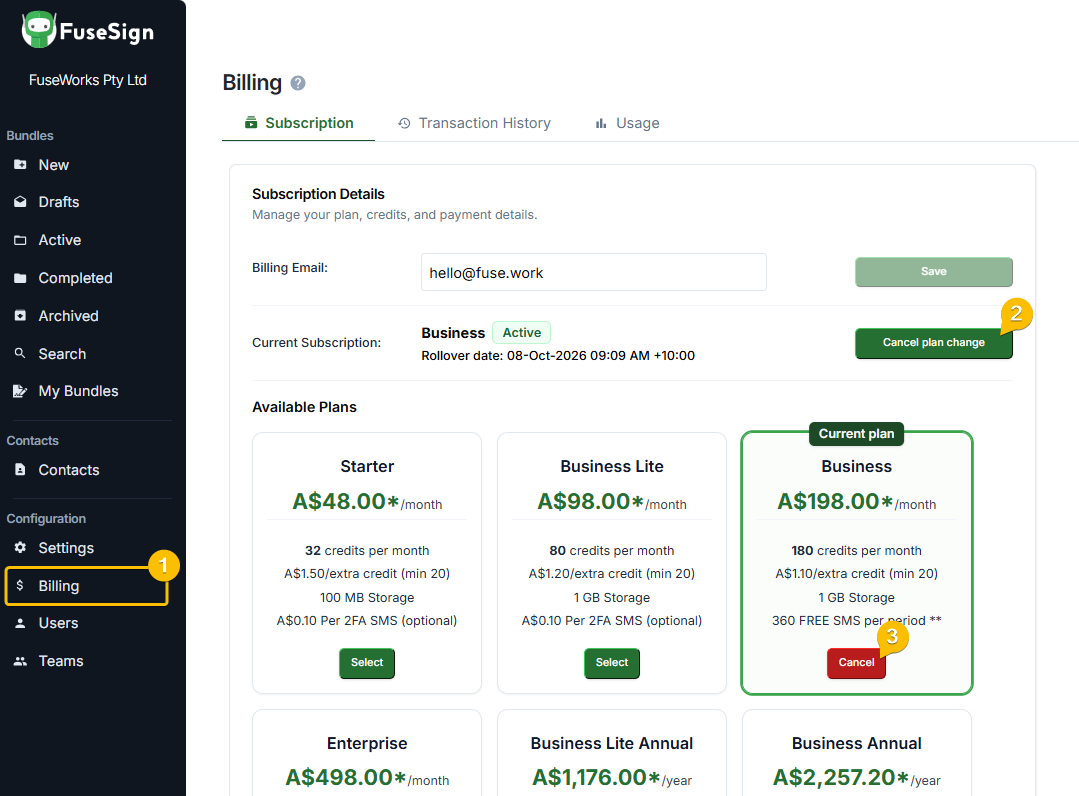Select the Starter plan
The height and width of the screenshot is (796, 1079).
click(x=367, y=663)
